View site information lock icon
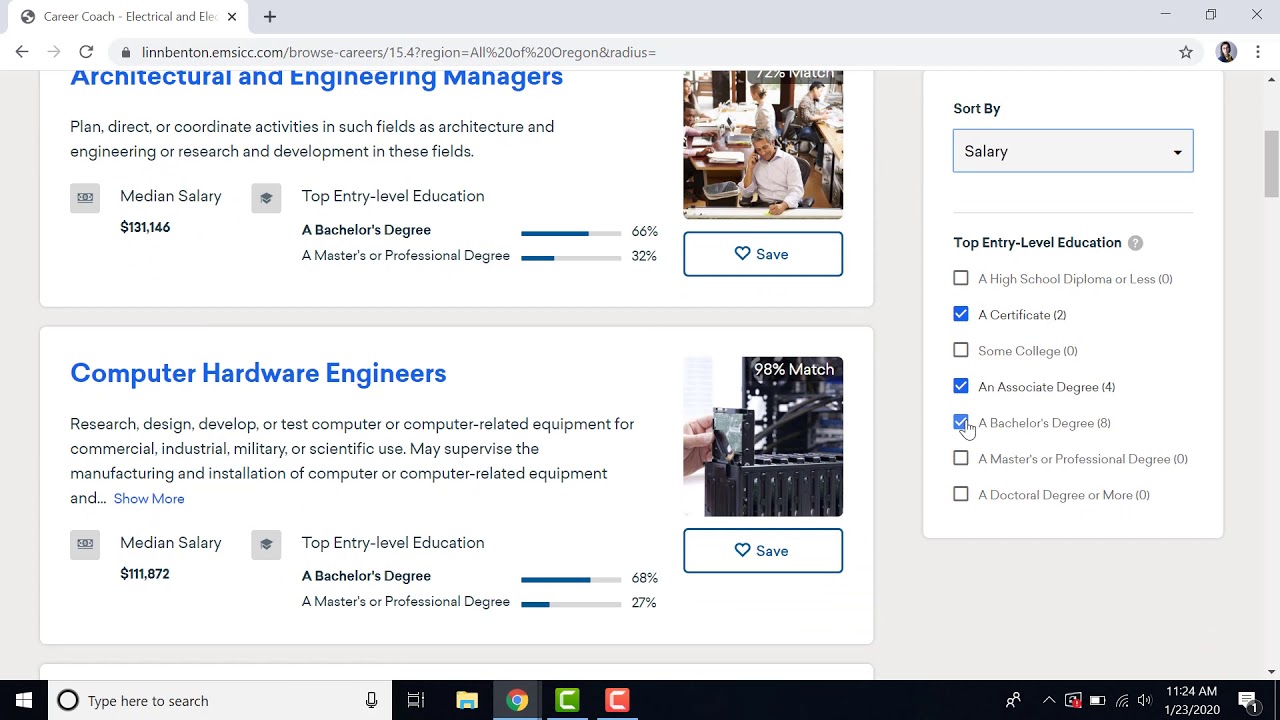This screenshot has height=720, width=1280. [x=125, y=52]
